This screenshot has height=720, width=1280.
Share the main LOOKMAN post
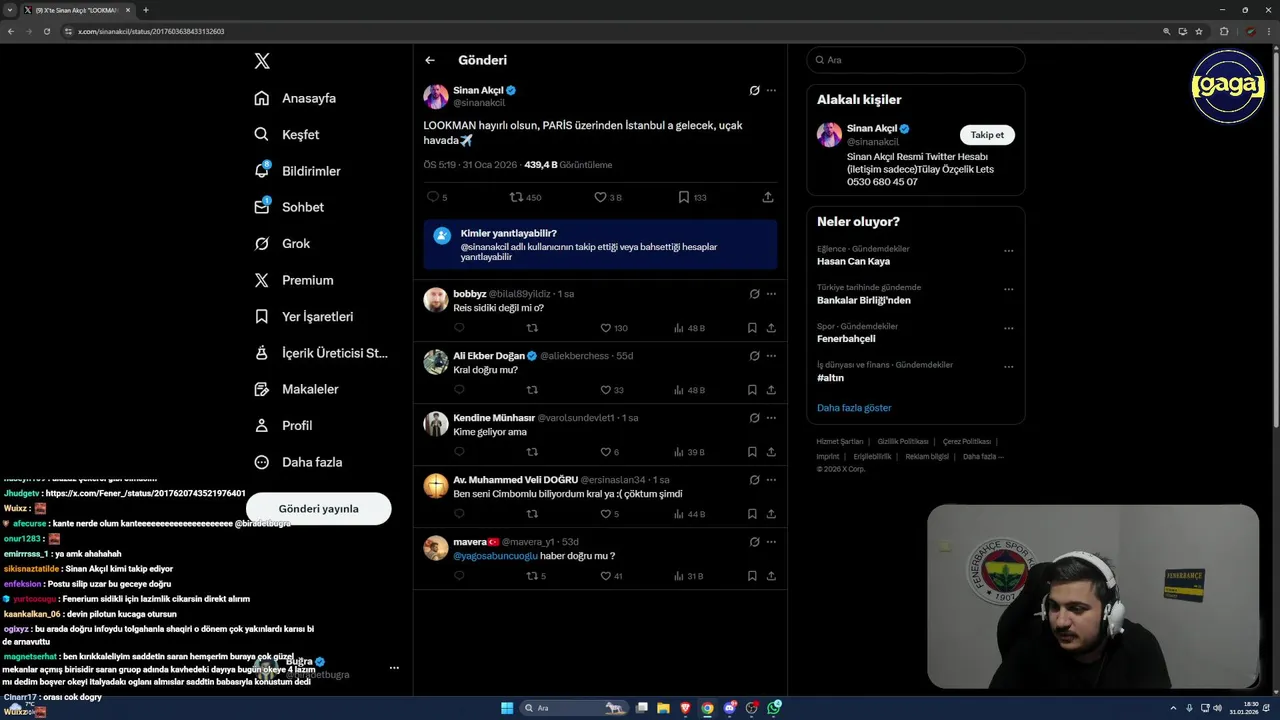(x=768, y=197)
